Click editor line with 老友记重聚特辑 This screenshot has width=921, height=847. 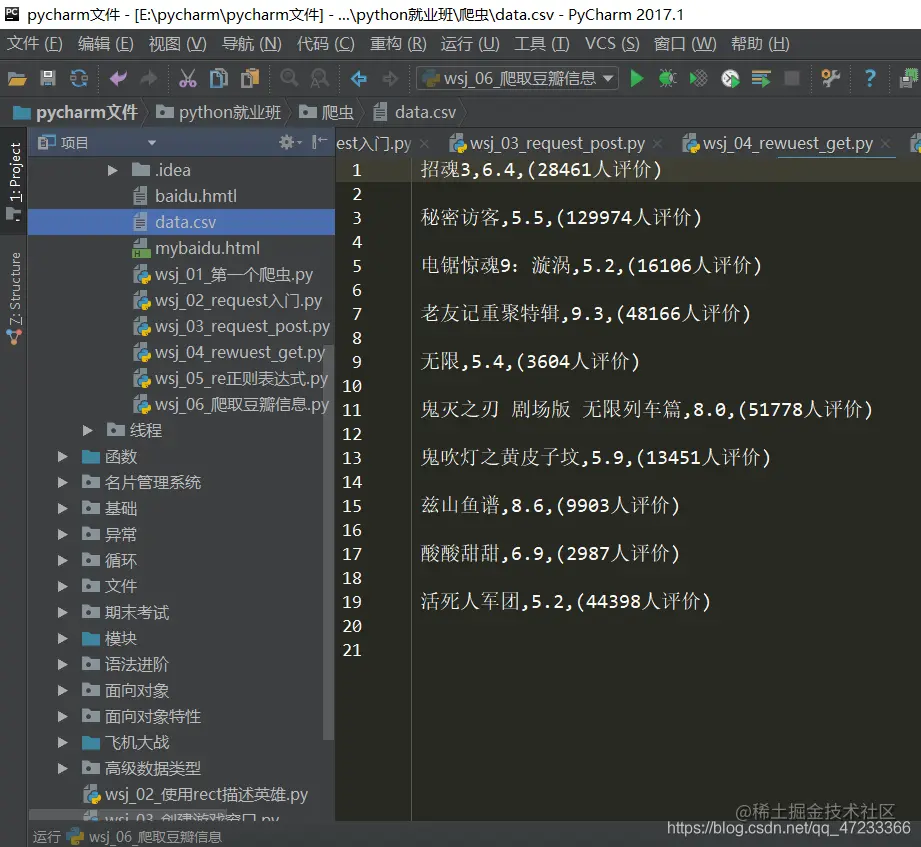(x=586, y=314)
